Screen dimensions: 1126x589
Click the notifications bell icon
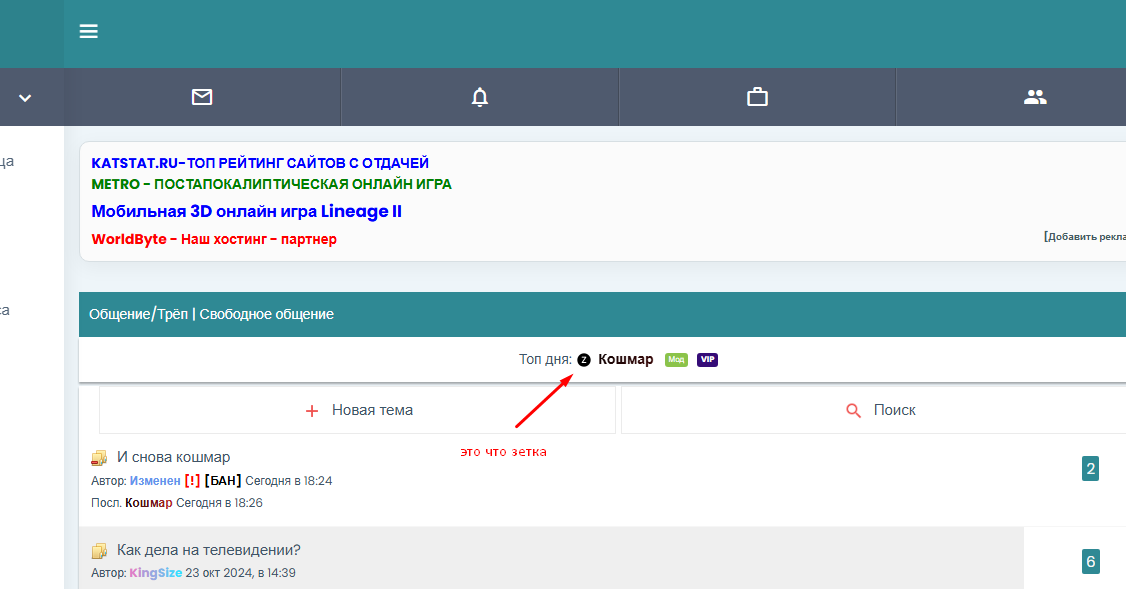pyautogui.click(x=480, y=97)
